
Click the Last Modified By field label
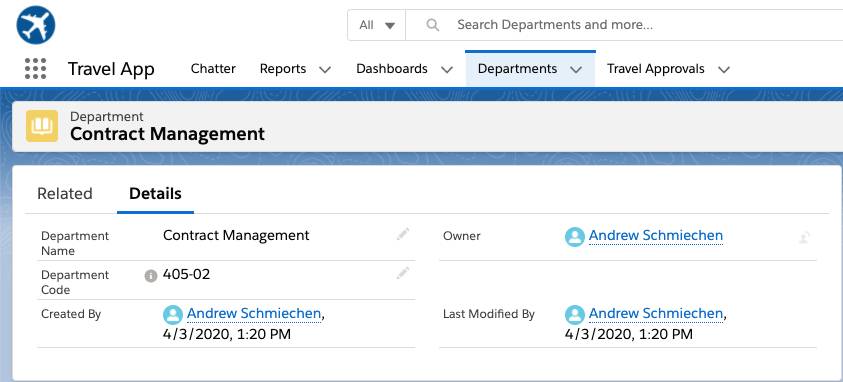[x=489, y=314]
